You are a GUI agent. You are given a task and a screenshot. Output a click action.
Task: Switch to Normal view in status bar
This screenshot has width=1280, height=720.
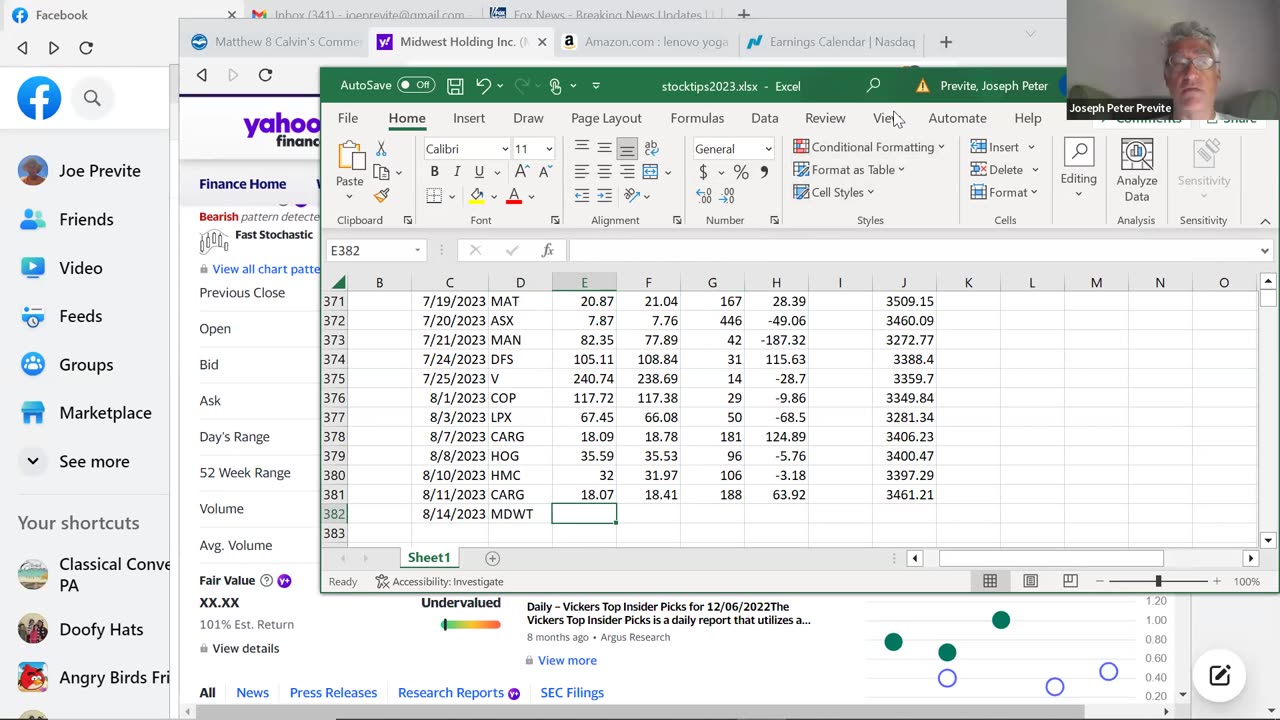pyautogui.click(x=990, y=581)
